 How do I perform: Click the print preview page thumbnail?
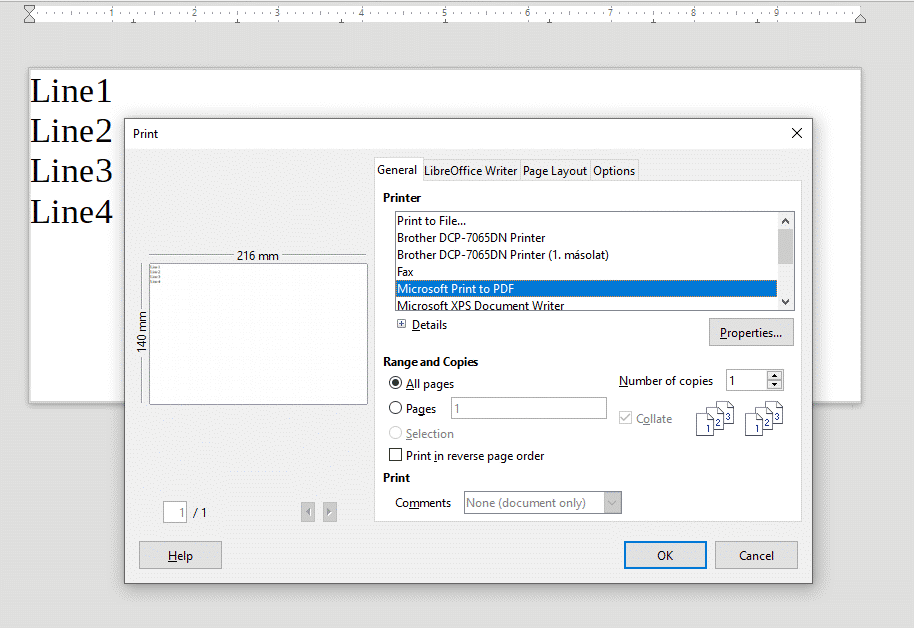258,334
